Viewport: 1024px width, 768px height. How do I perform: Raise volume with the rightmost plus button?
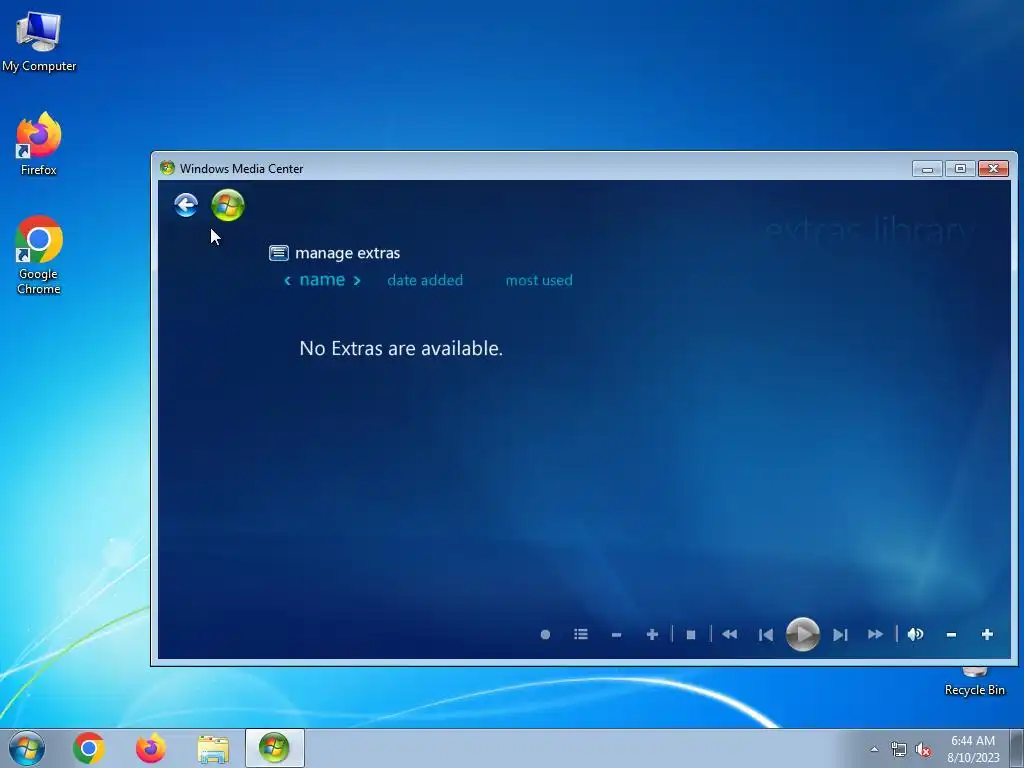(987, 634)
